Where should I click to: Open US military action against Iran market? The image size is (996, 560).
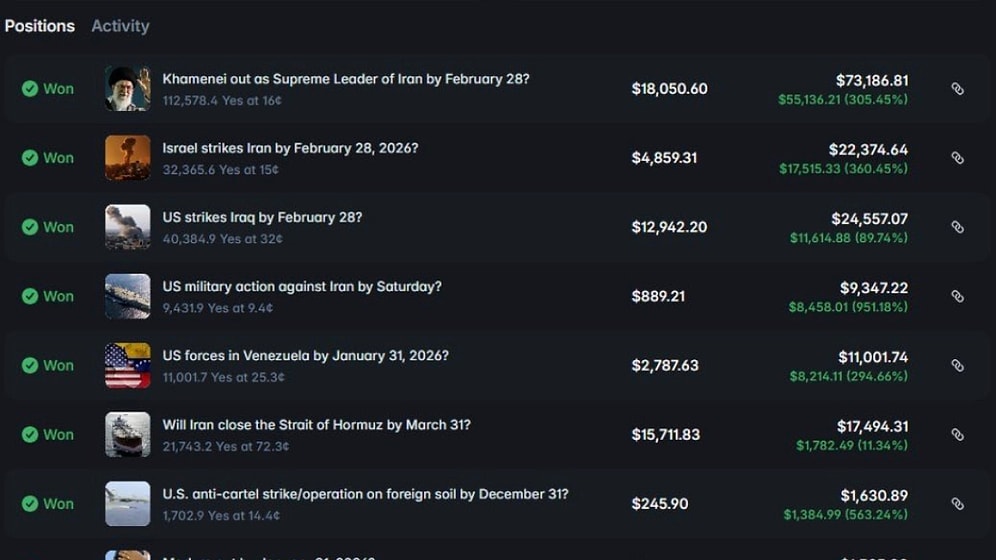pos(301,286)
